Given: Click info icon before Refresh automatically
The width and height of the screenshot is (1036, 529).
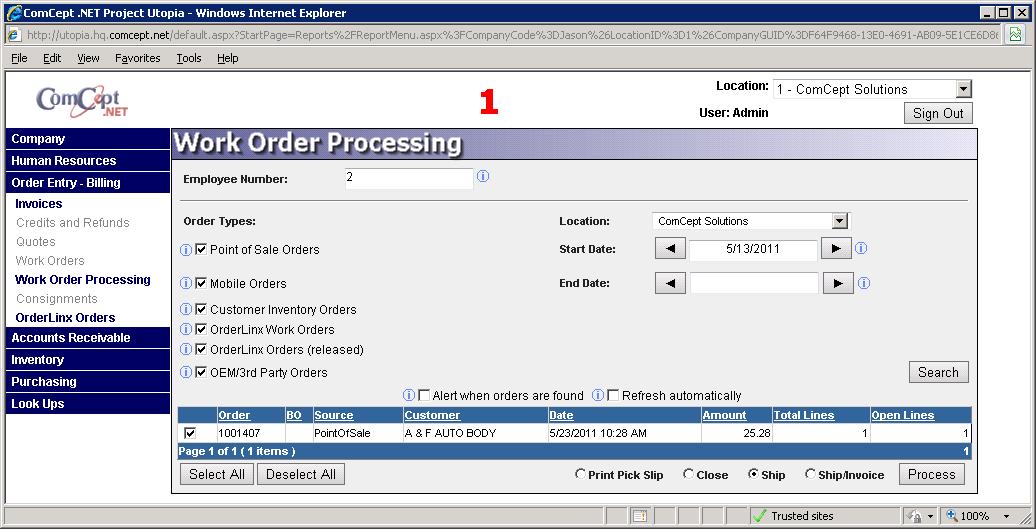Looking at the screenshot, I should [x=598, y=396].
